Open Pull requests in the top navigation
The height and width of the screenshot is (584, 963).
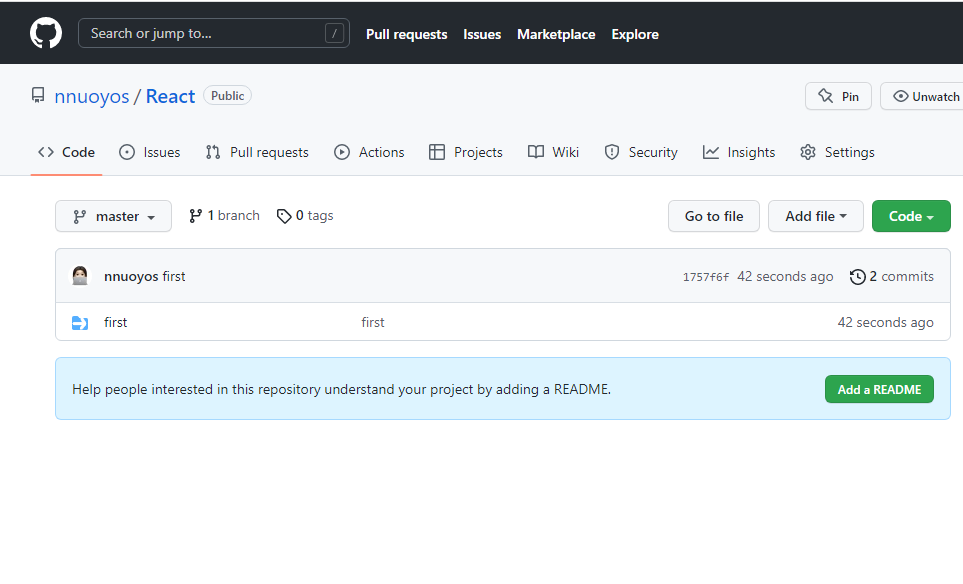click(407, 34)
